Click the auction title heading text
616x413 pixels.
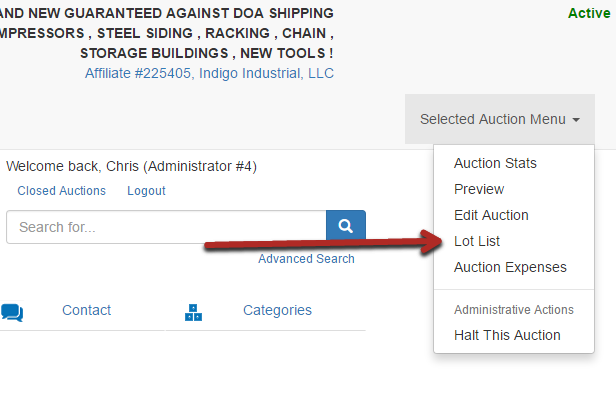point(167,33)
